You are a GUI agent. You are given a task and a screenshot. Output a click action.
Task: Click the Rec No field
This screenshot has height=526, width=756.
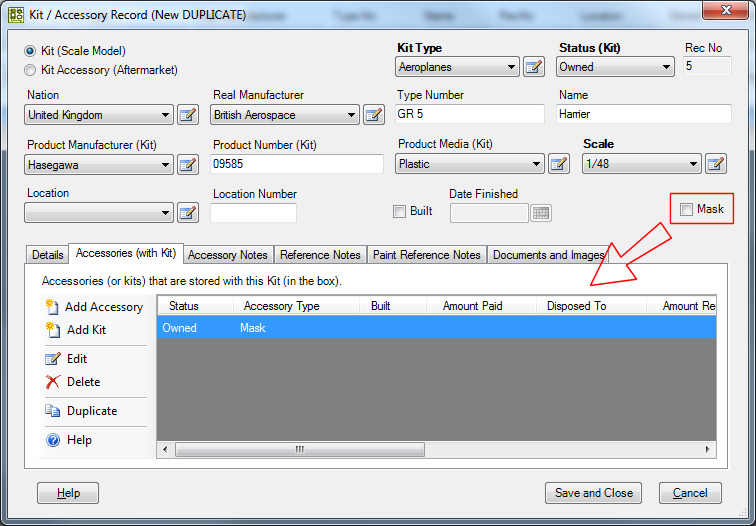707,66
